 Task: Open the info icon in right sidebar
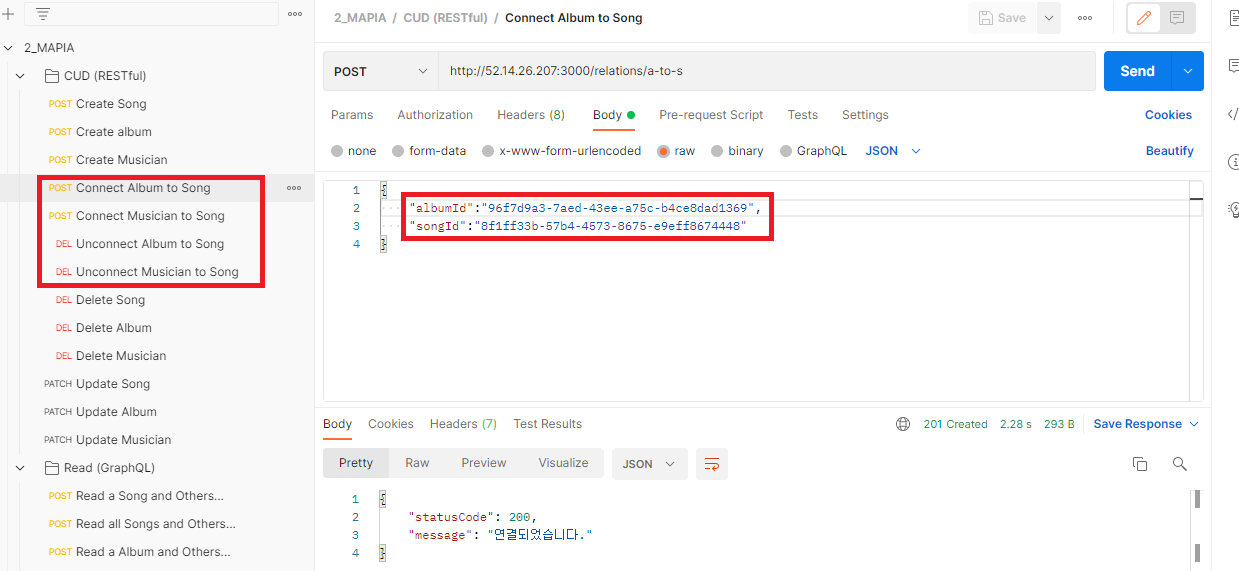point(1233,161)
